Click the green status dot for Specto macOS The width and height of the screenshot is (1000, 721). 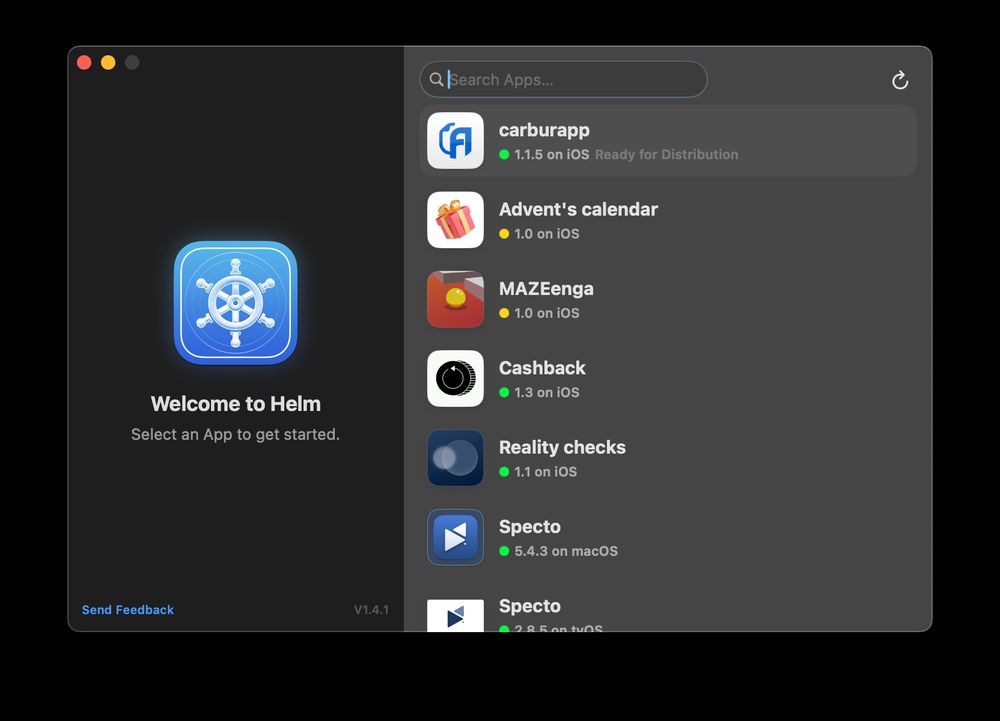[504, 551]
